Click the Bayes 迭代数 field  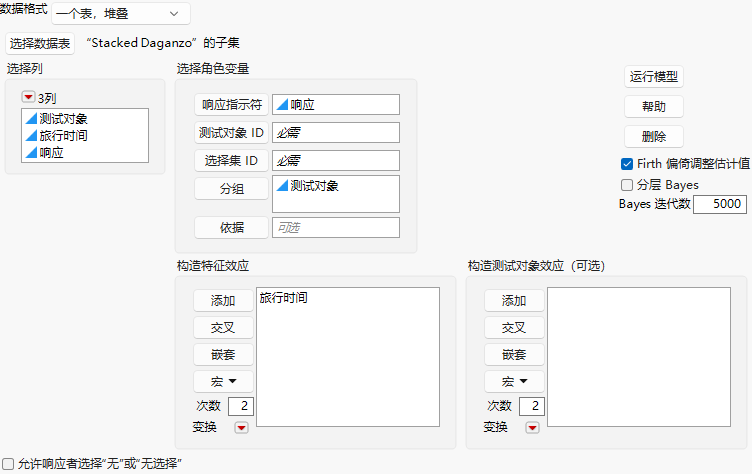click(x=720, y=204)
